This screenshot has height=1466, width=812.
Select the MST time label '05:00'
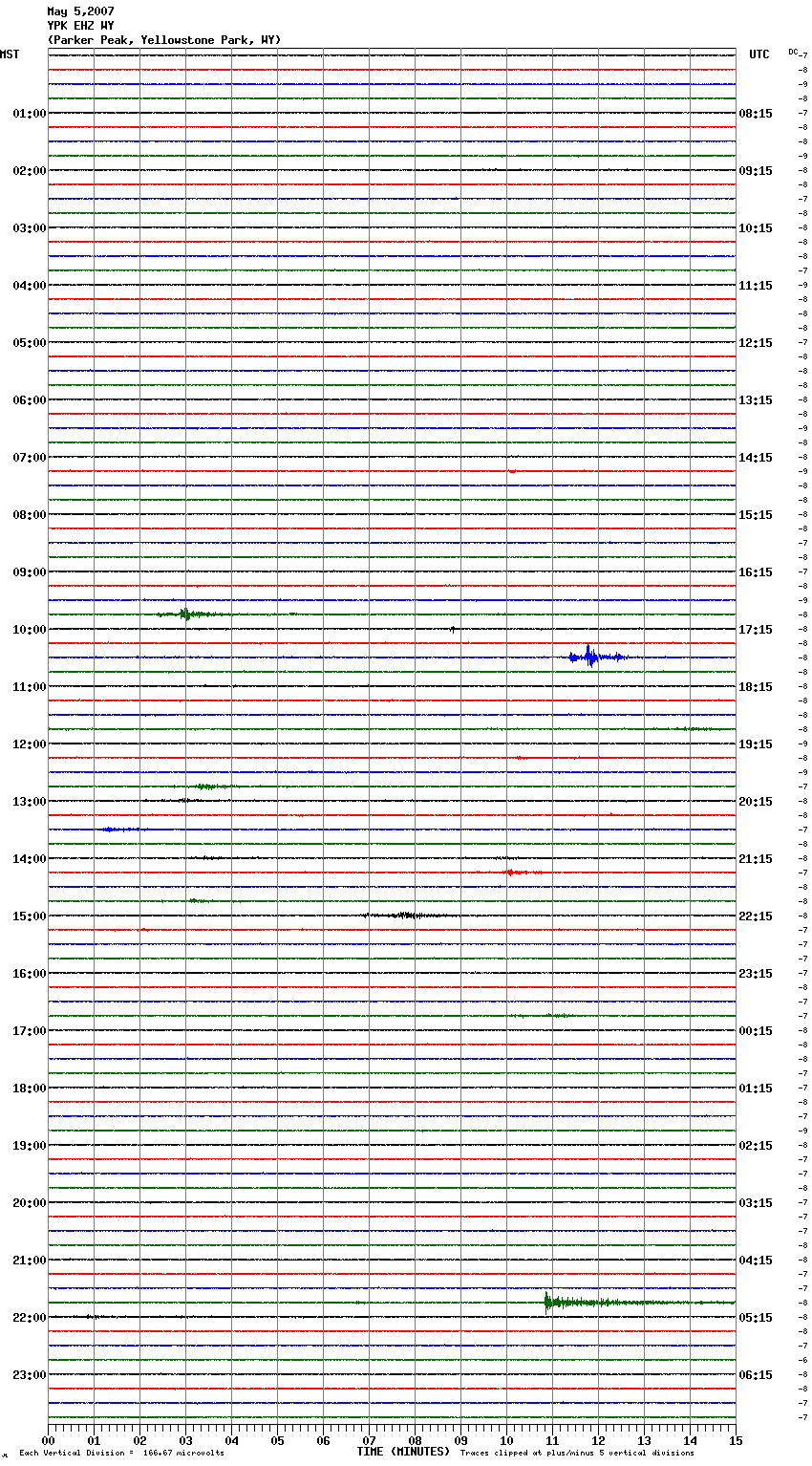[x=29, y=343]
